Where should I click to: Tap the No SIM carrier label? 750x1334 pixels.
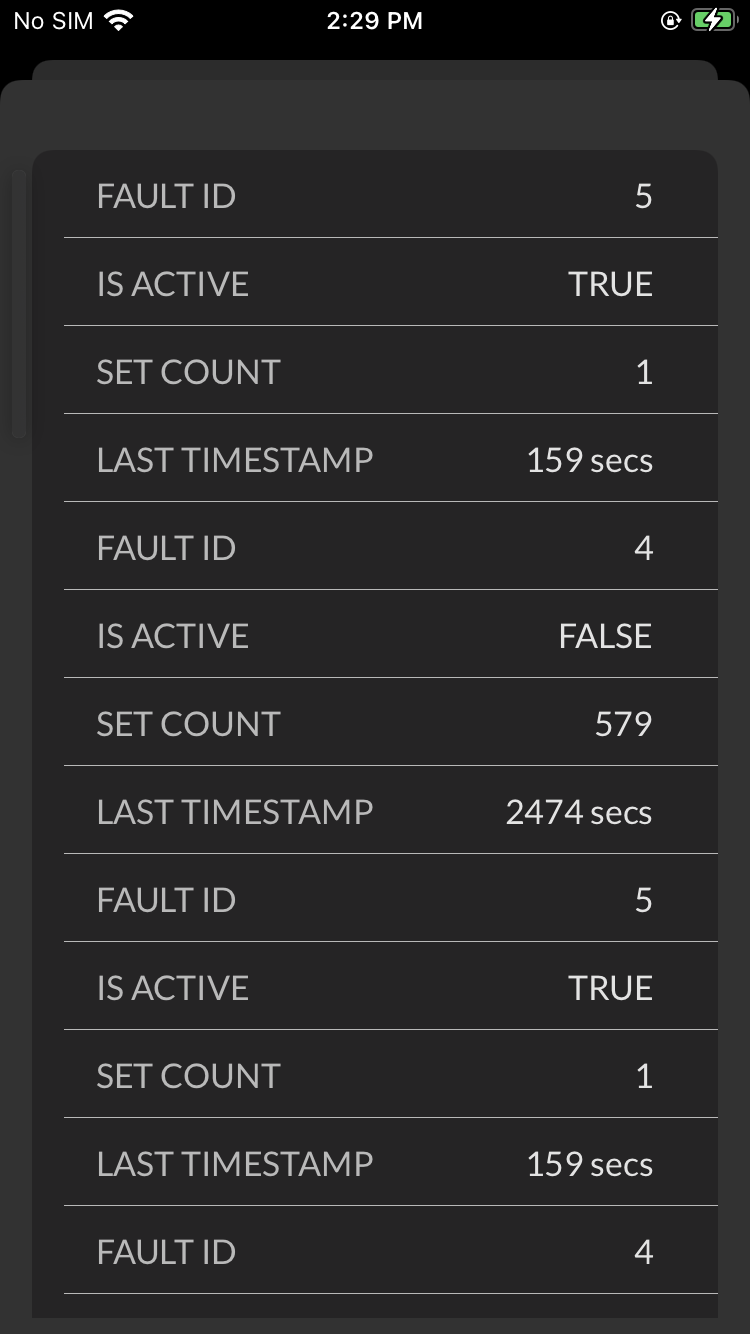(53, 21)
